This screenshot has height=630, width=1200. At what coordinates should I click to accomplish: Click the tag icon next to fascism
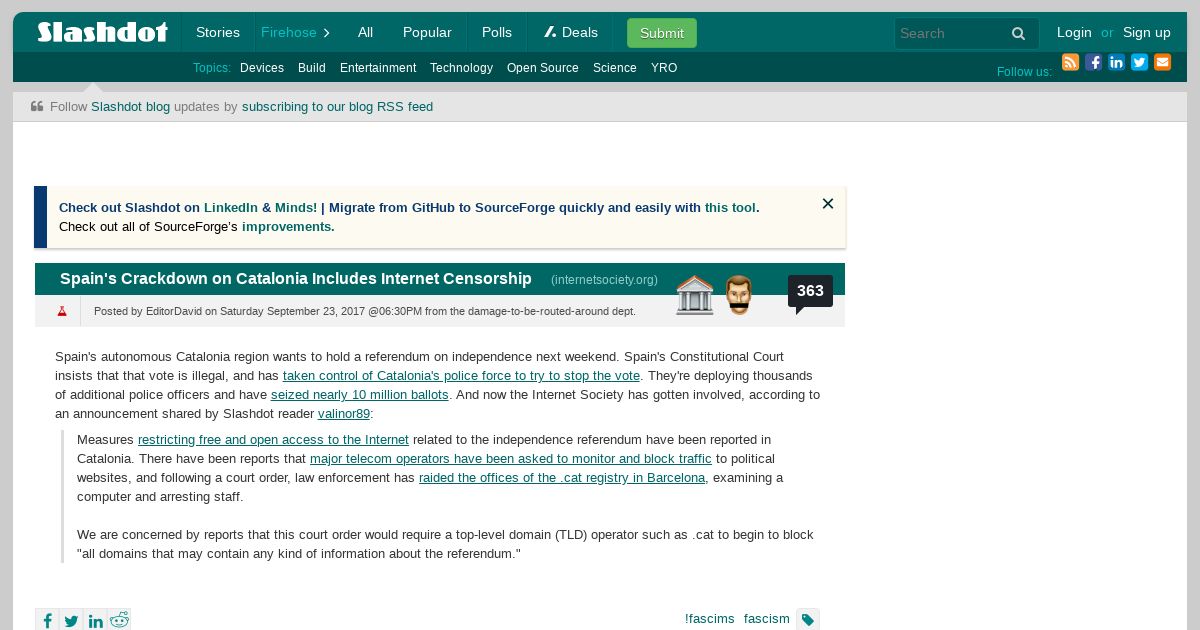click(808, 620)
